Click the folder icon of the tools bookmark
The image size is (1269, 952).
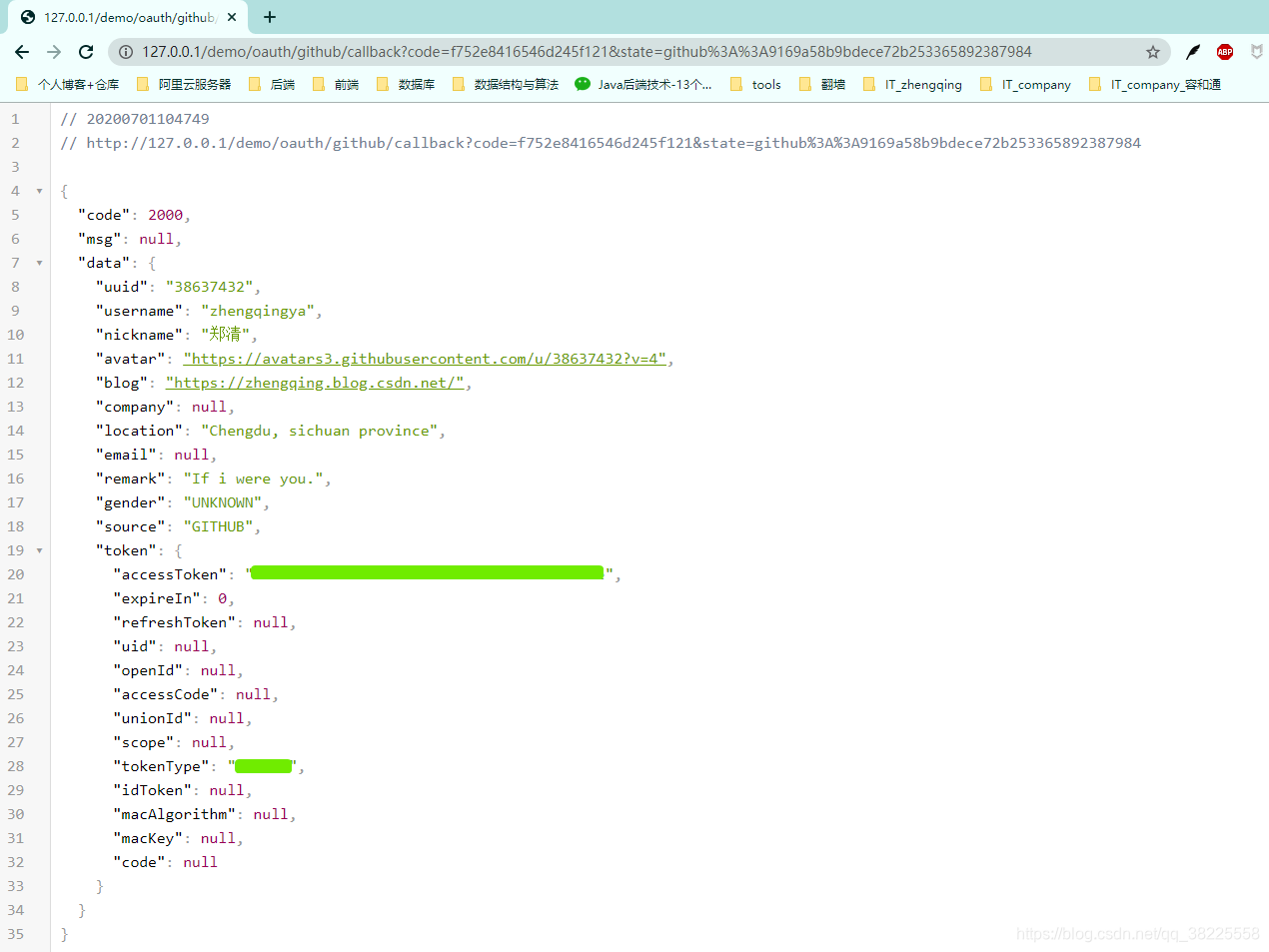pyautogui.click(x=736, y=85)
